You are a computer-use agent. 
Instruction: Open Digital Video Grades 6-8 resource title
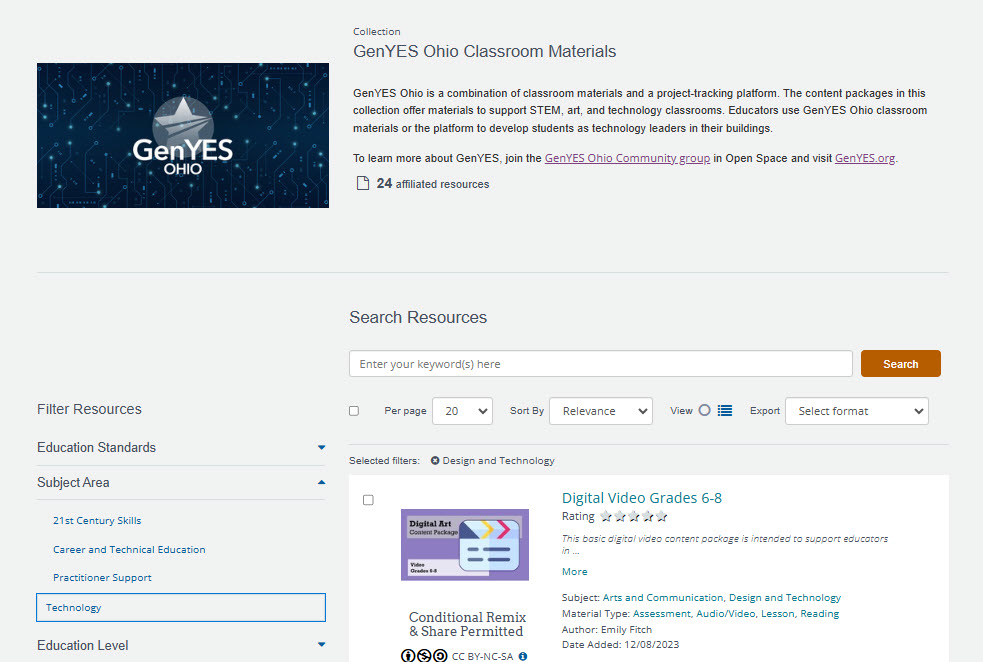(x=642, y=498)
